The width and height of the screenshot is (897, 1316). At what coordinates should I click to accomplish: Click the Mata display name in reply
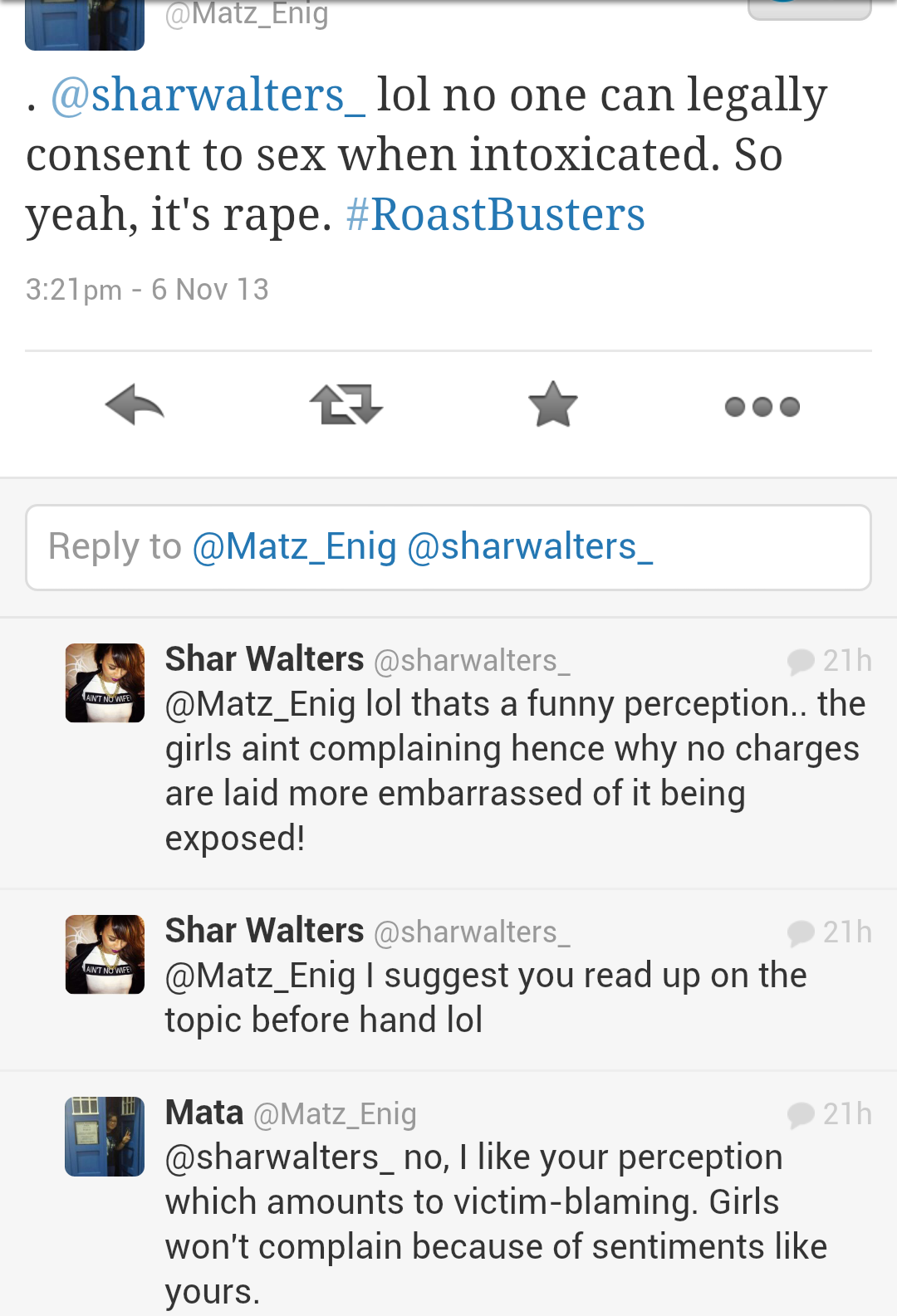tap(204, 1113)
